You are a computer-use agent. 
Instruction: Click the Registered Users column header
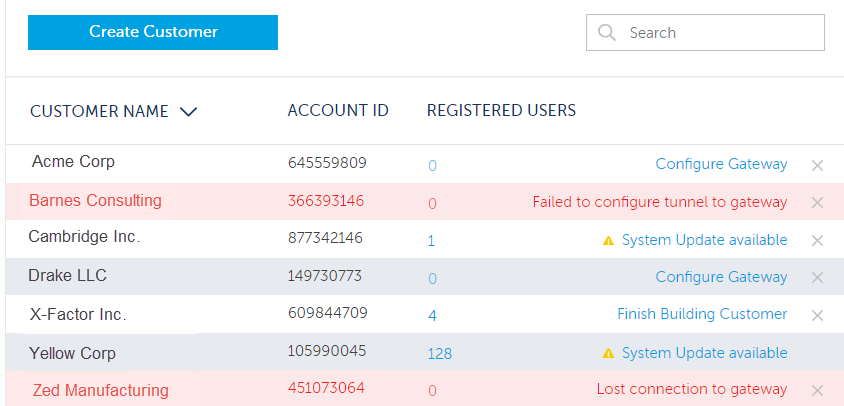click(501, 111)
